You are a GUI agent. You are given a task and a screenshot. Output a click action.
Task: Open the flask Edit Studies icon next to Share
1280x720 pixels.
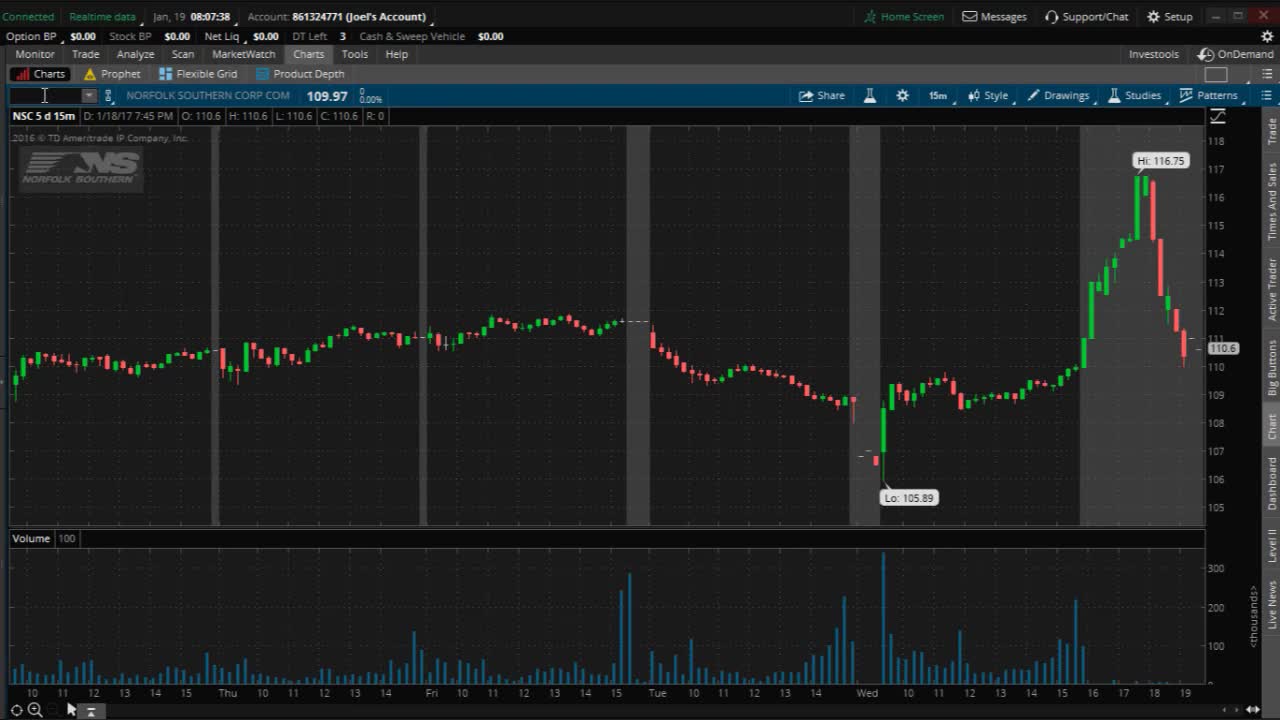pyautogui.click(x=870, y=96)
